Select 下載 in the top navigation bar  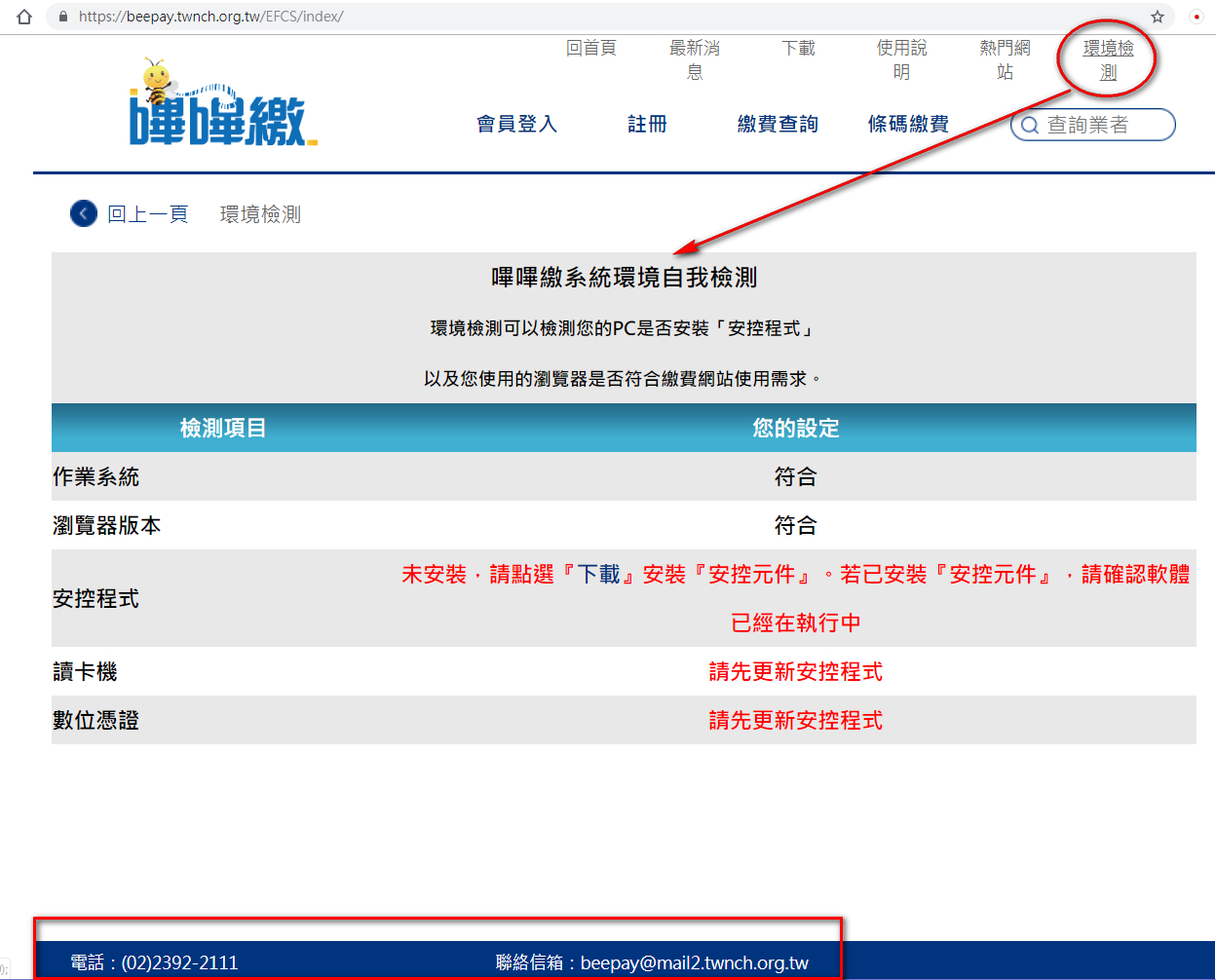(798, 49)
